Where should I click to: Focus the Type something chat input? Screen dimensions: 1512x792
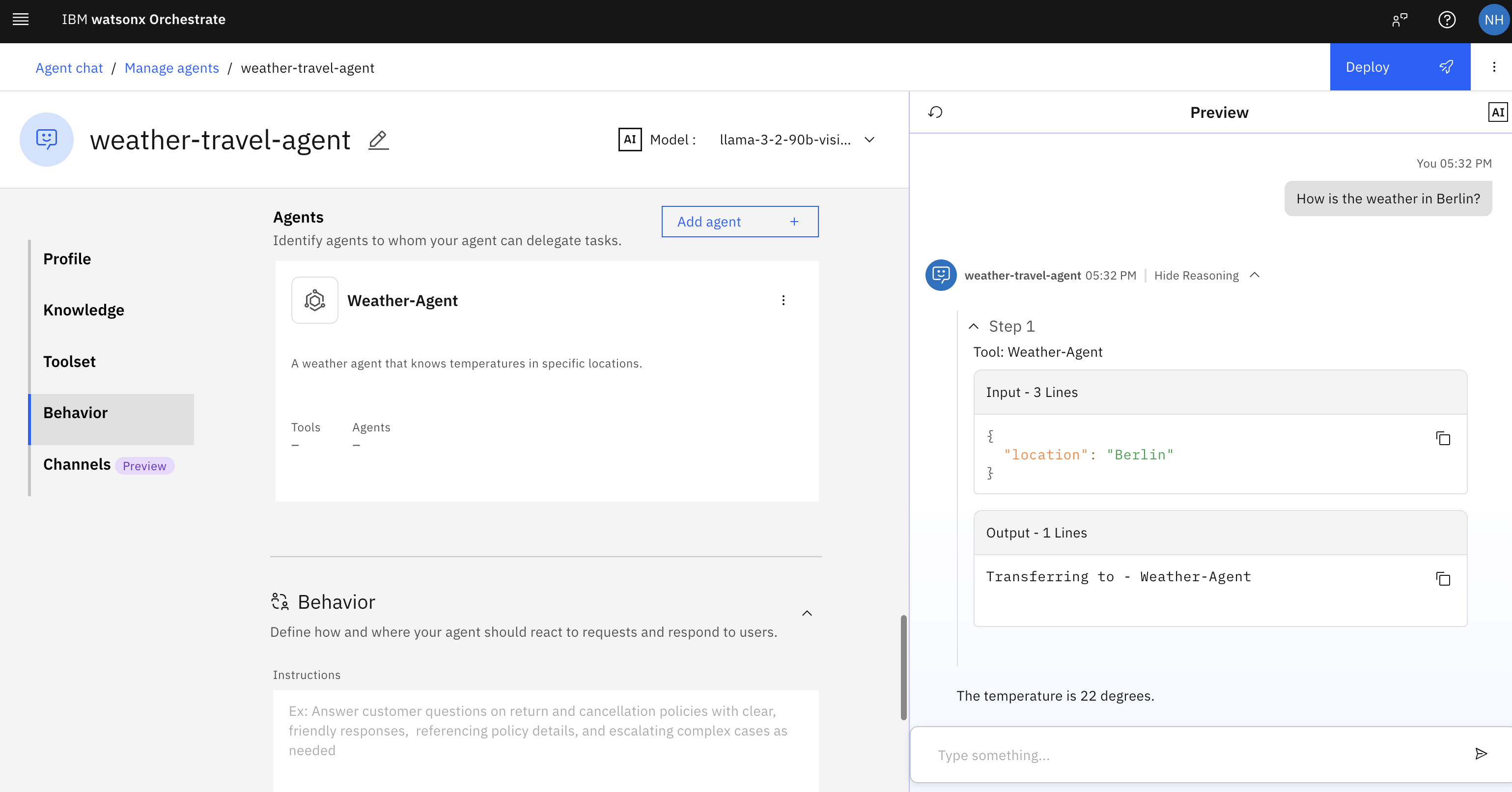pos(1198,755)
